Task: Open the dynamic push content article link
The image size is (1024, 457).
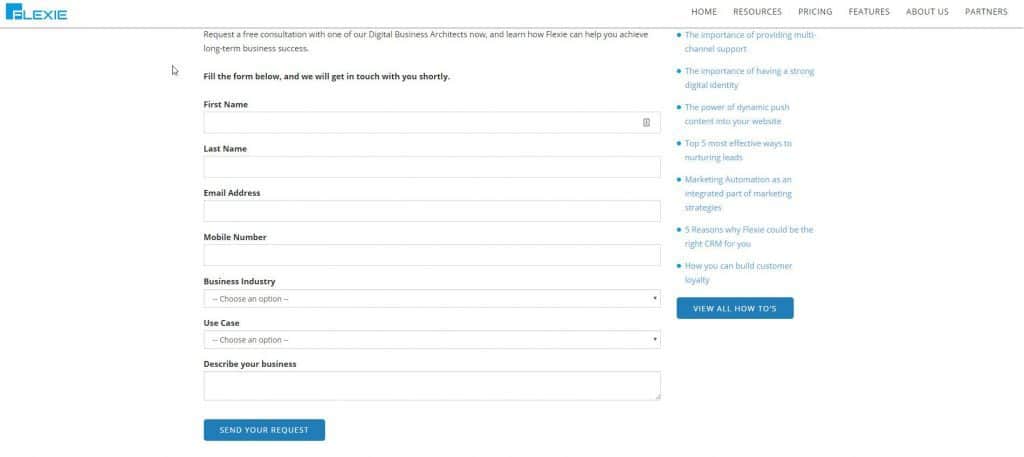Action: point(737,114)
